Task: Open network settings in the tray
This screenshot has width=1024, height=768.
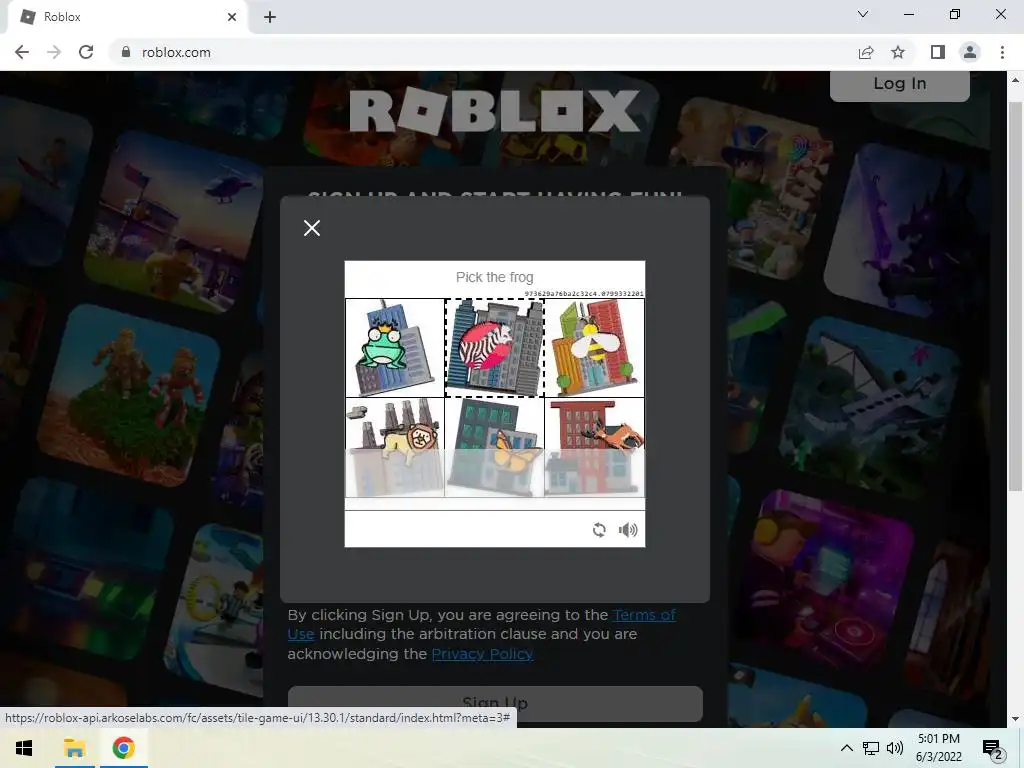Action: (871, 748)
